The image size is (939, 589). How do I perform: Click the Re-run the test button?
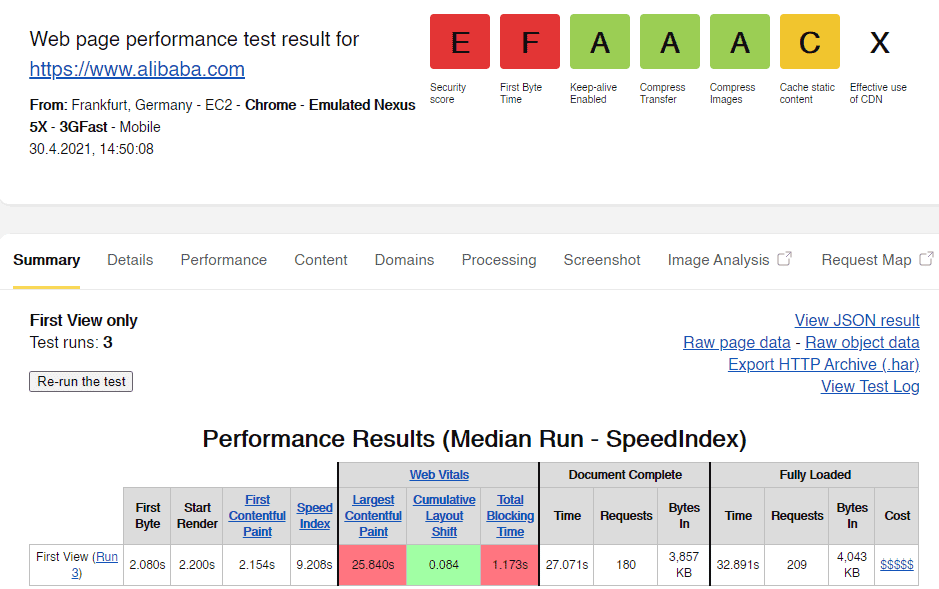pyautogui.click(x=81, y=381)
